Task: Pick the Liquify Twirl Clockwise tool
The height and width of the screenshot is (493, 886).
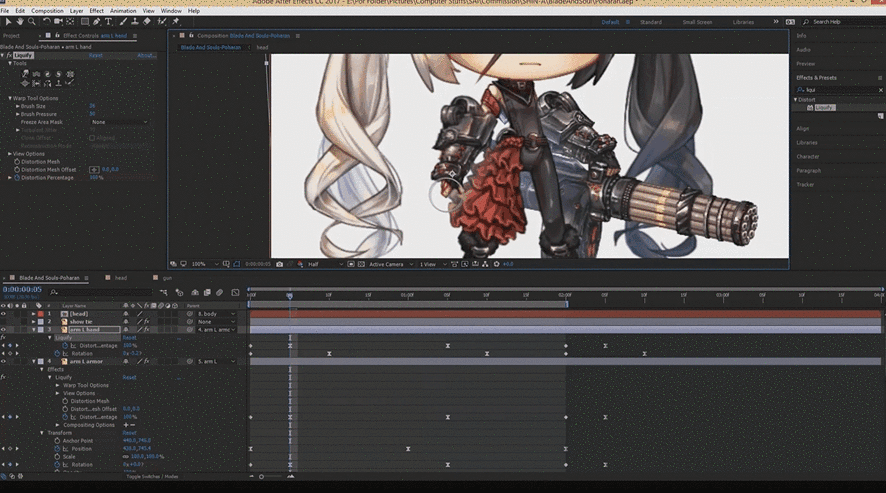Action: pyautogui.click(x=47, y=74)
